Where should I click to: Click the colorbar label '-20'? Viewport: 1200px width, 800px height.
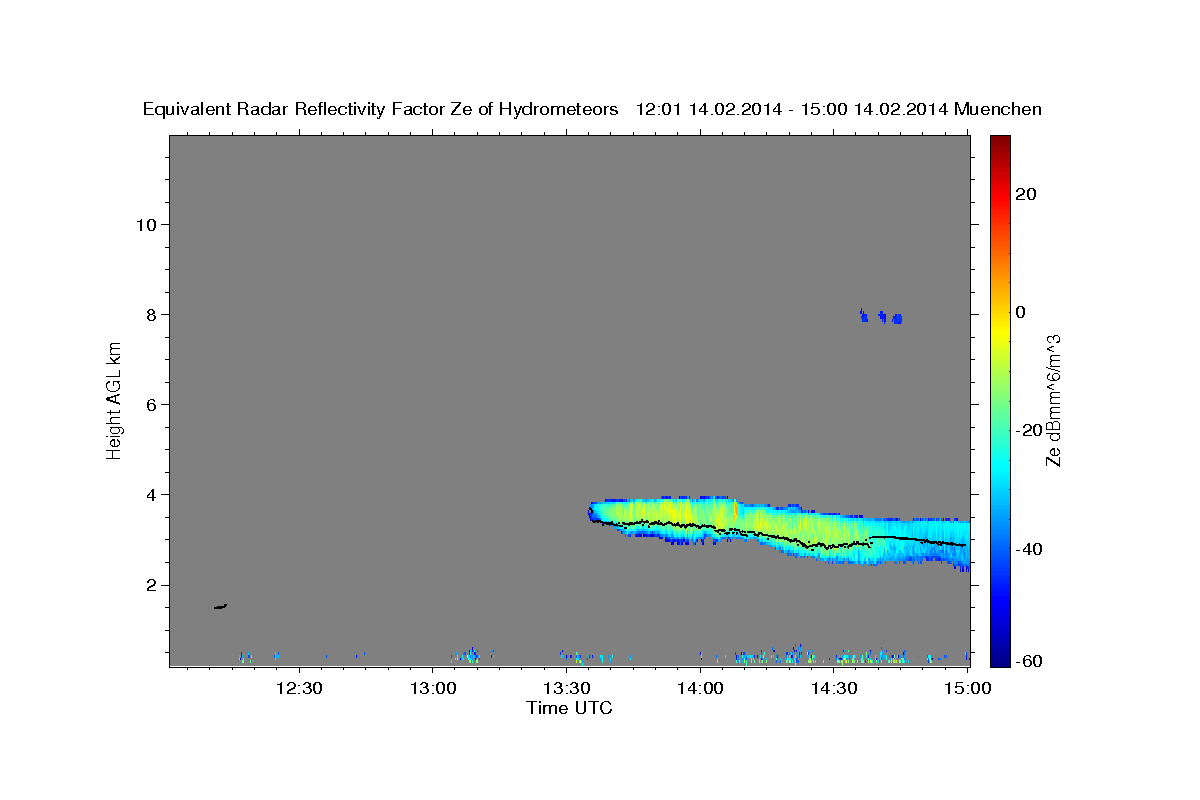(1031, 430)
